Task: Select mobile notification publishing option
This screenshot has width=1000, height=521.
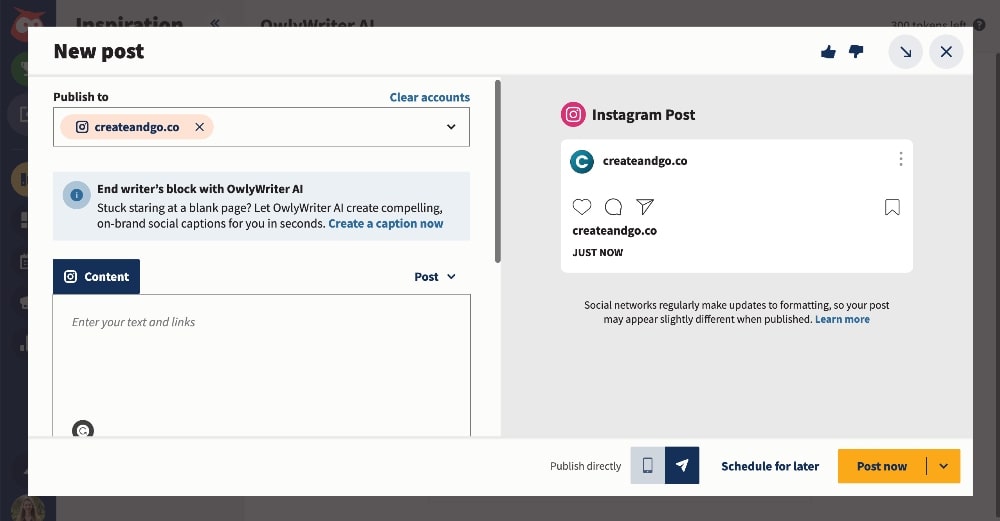Action: (647, 466)
